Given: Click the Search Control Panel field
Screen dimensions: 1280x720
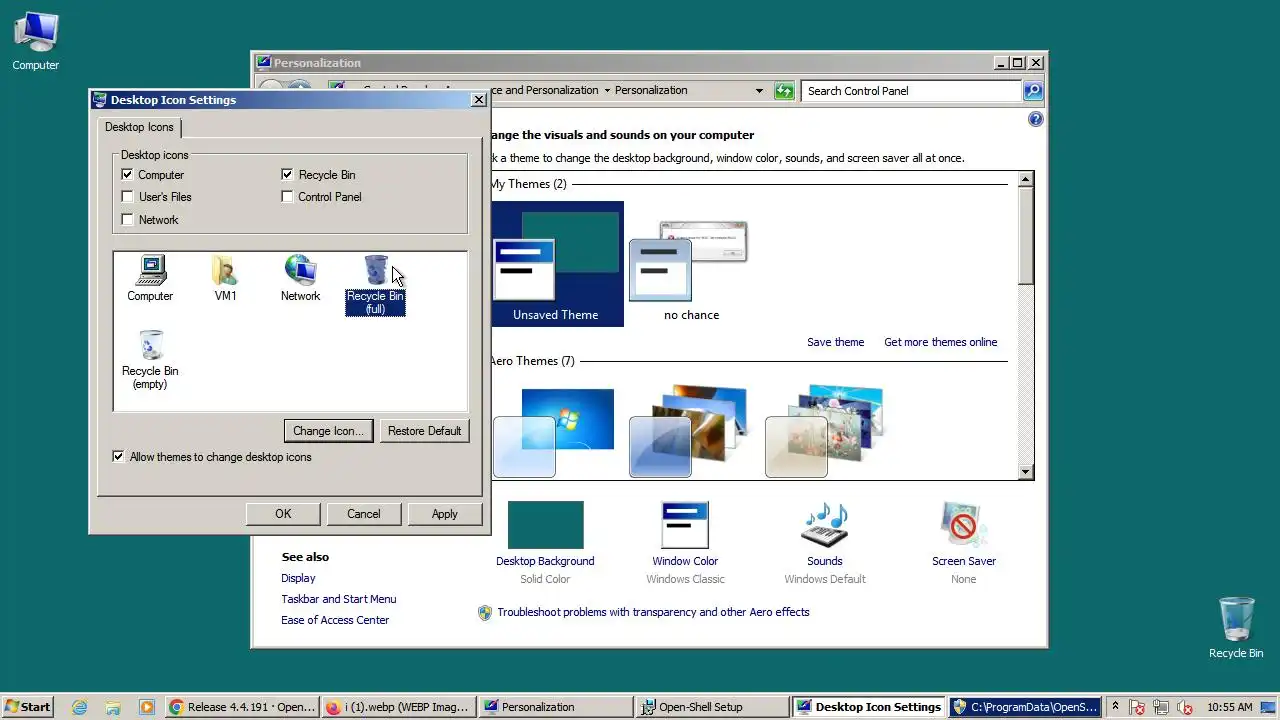Looking at the screenshot, I should click(x=911, y=91).
